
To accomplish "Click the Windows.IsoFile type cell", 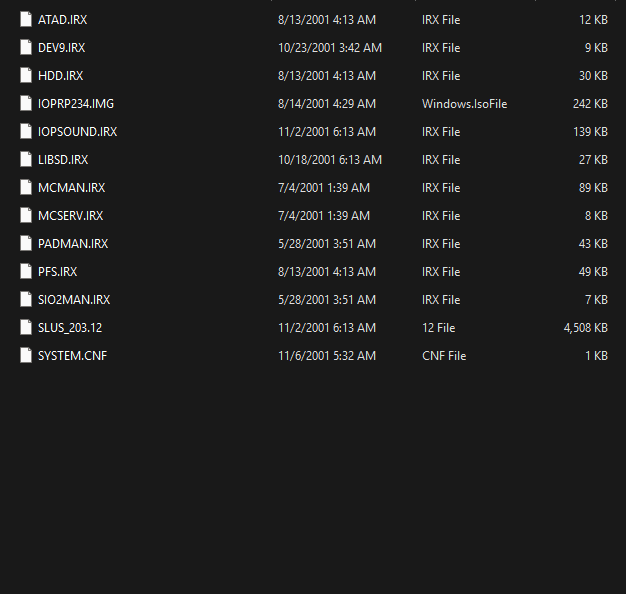I will (x=465, y=104).
